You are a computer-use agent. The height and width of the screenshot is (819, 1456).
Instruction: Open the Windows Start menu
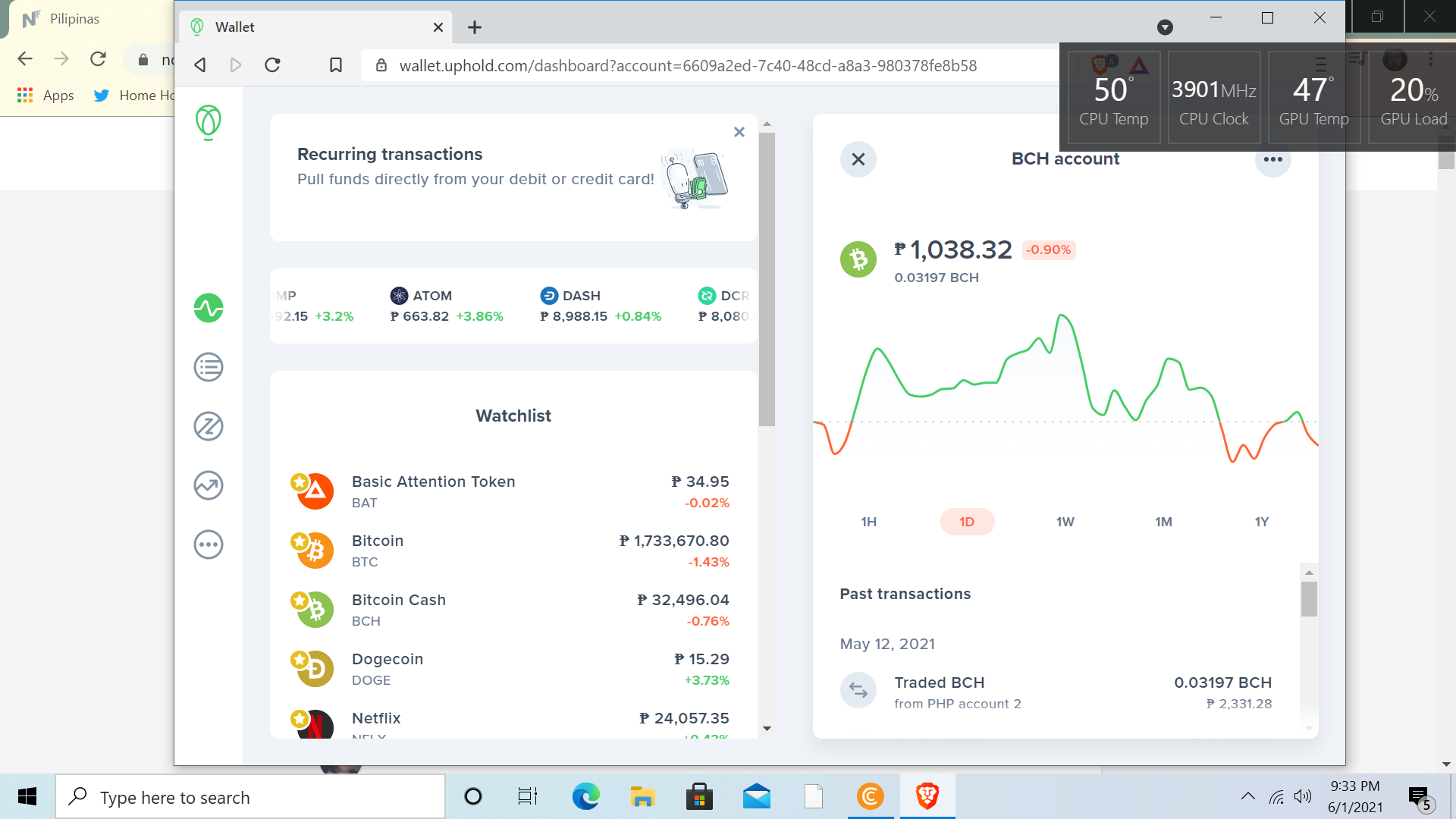tap(27, 796)
